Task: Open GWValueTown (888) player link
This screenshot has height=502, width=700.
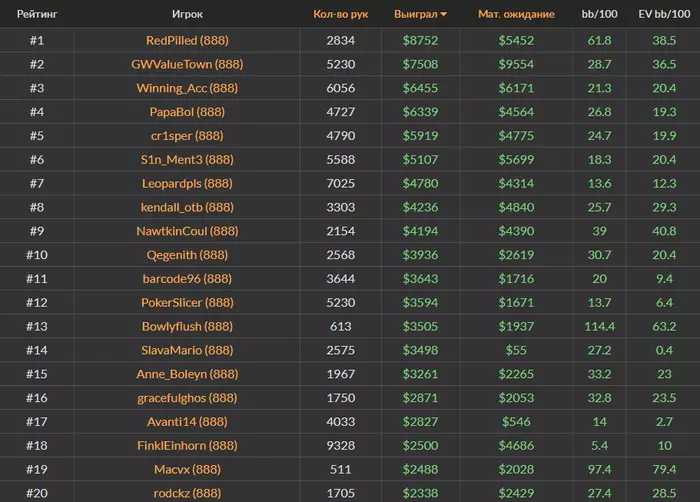Action: (x=187, y=64)
